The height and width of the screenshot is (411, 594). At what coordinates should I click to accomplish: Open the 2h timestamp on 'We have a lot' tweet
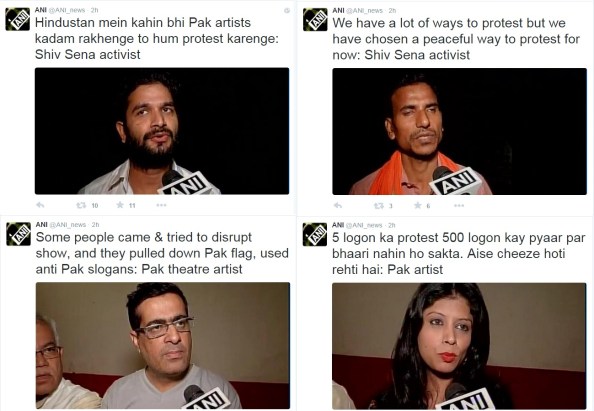pyautogui.click(x=392, y=10)
